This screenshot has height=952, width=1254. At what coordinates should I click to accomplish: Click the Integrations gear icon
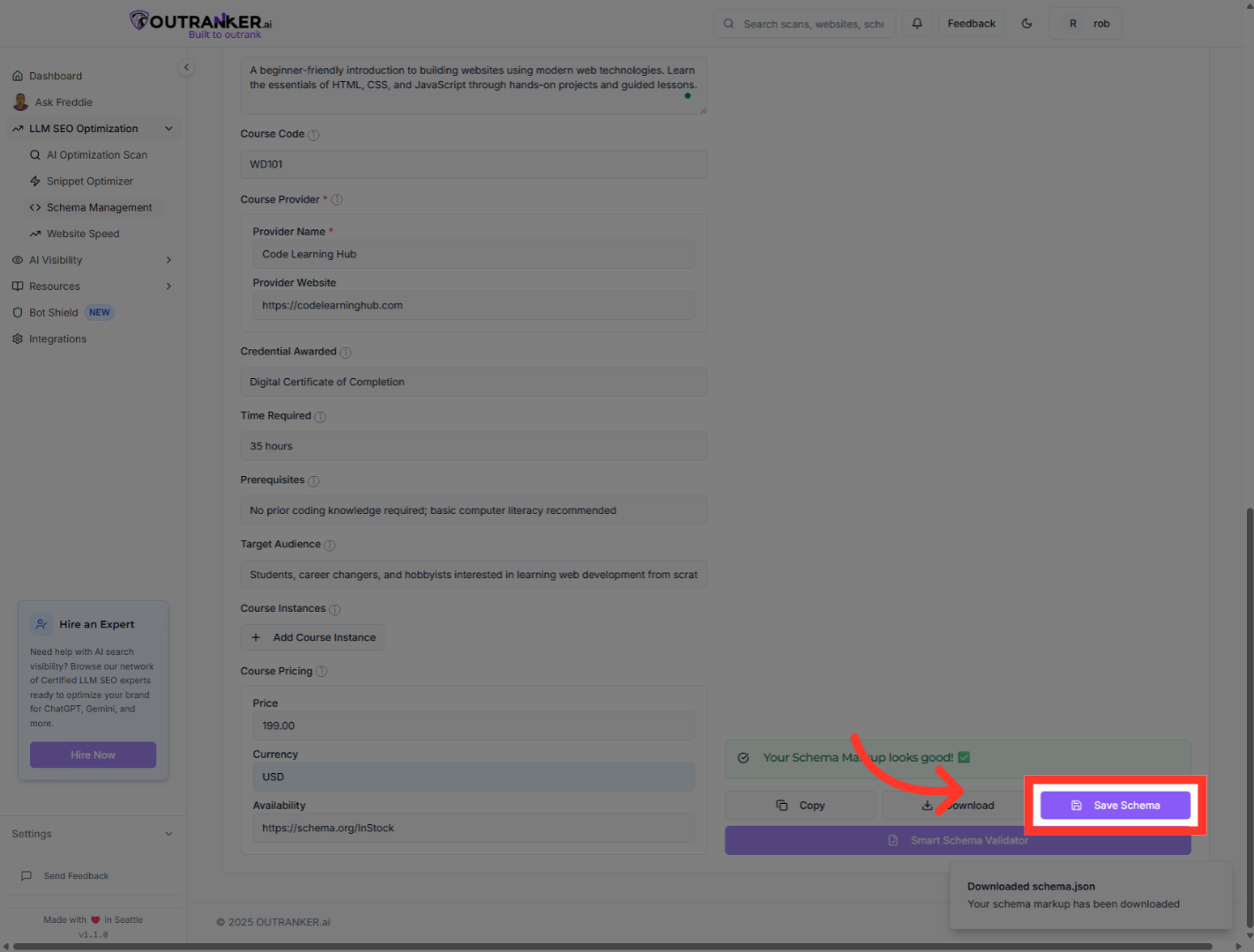point(18,338)
